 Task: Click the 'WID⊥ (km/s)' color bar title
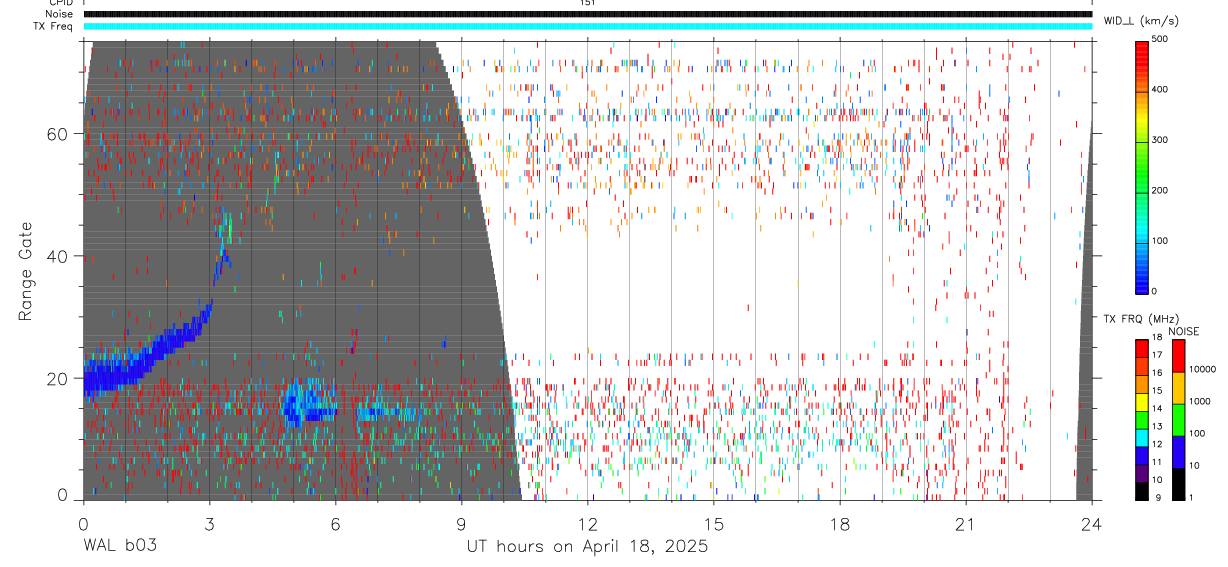[x=1143, y=20]
